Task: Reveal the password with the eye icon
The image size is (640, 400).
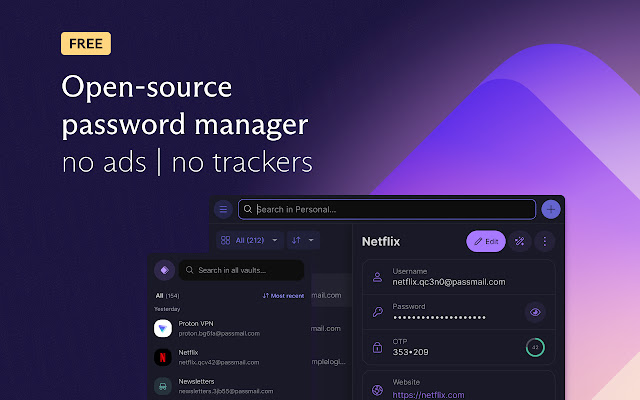Action: [x=535, y=312]
